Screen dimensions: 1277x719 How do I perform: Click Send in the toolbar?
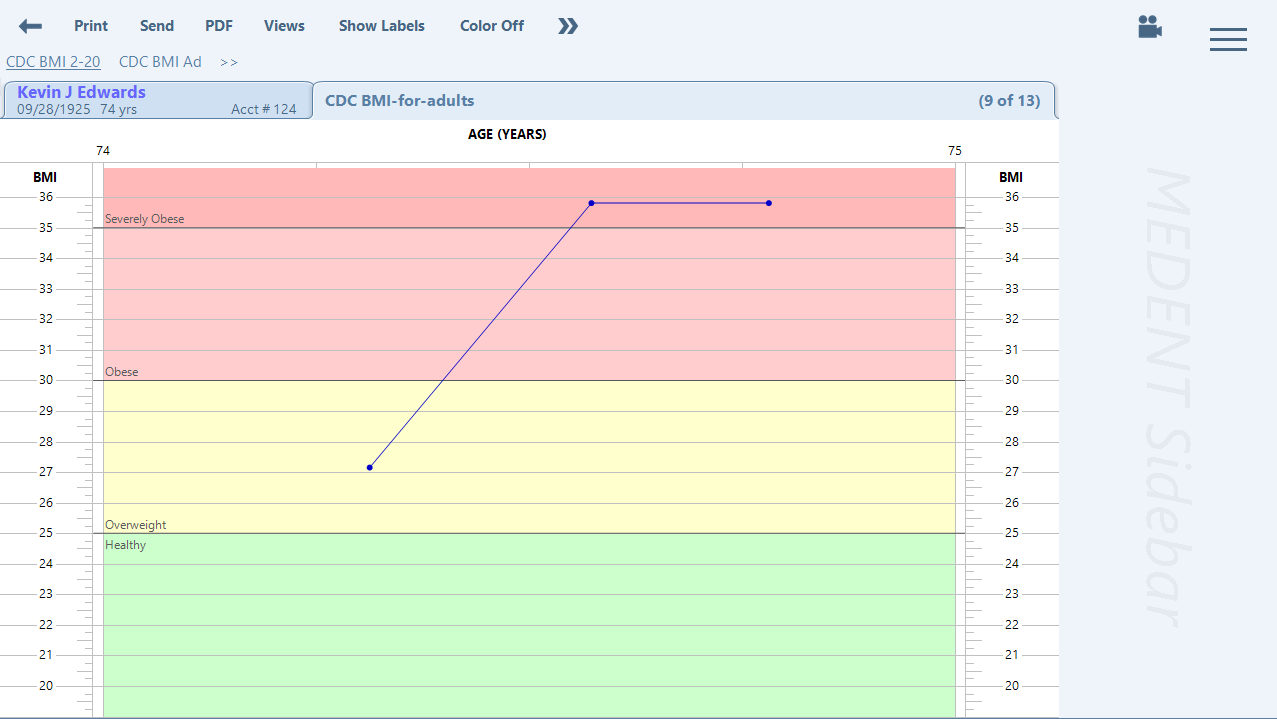click(157, 26)
